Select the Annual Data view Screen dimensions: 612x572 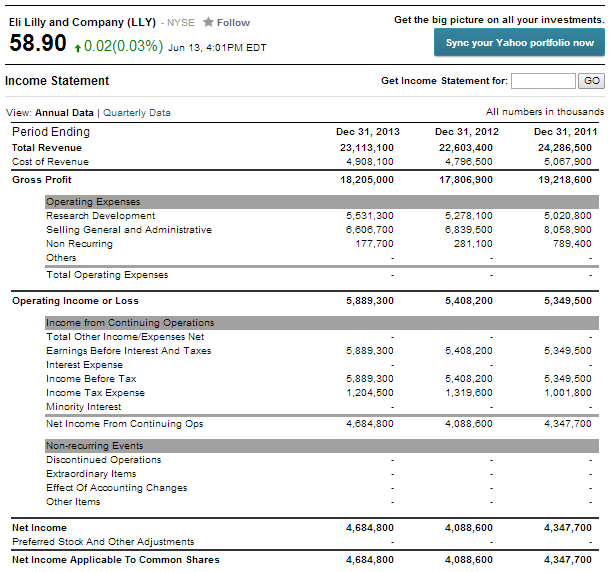tap(64, 113)
